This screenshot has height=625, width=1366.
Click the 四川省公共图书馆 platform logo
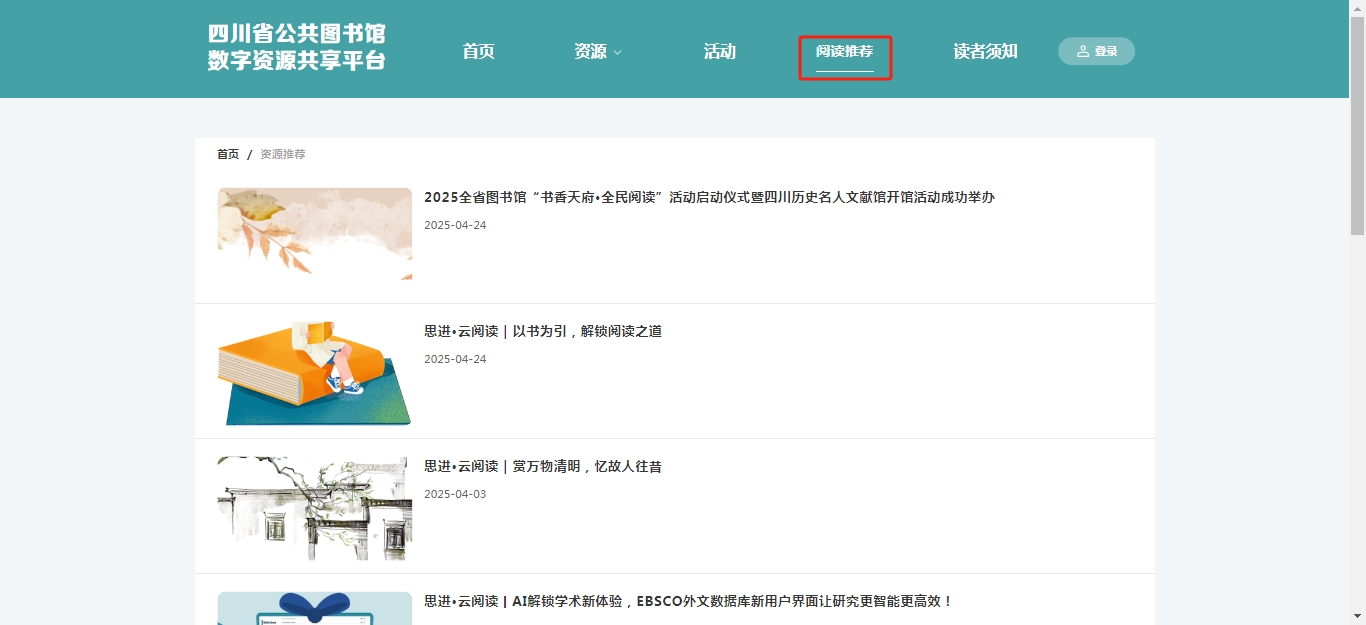(x=296, y=47)
